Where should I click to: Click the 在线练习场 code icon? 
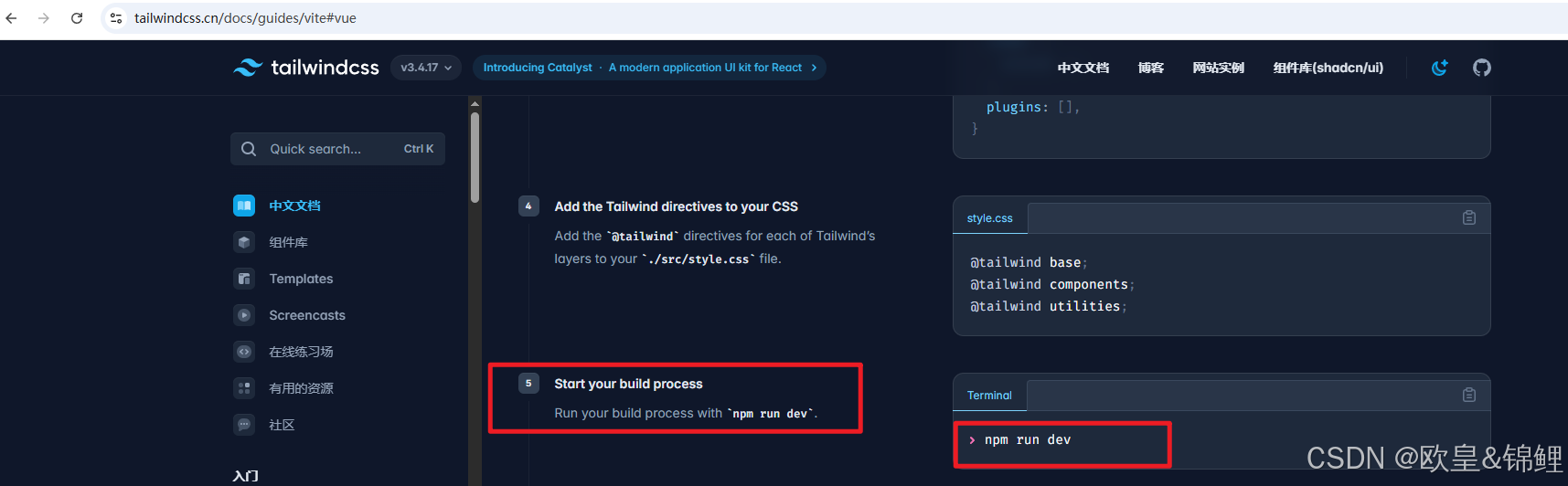click(244, 352)
